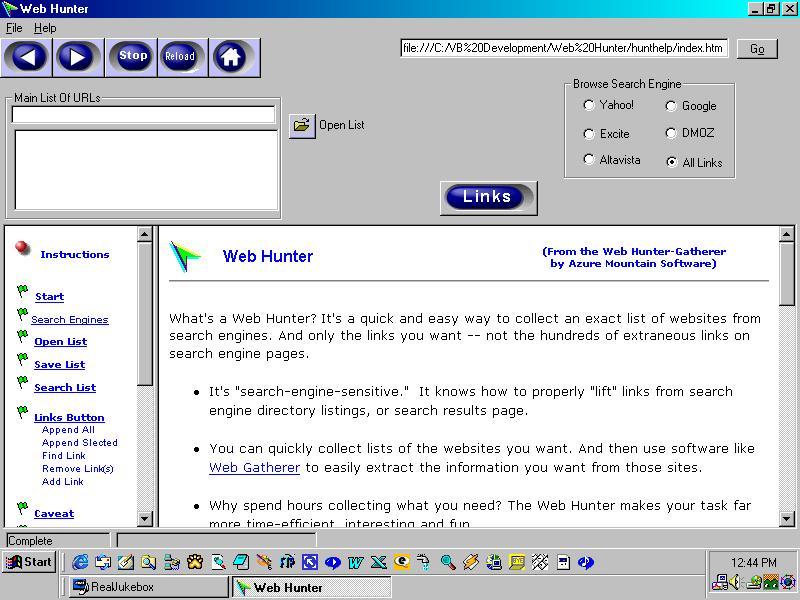
Task: Click the green flag beside Search List
Action: 22,382
